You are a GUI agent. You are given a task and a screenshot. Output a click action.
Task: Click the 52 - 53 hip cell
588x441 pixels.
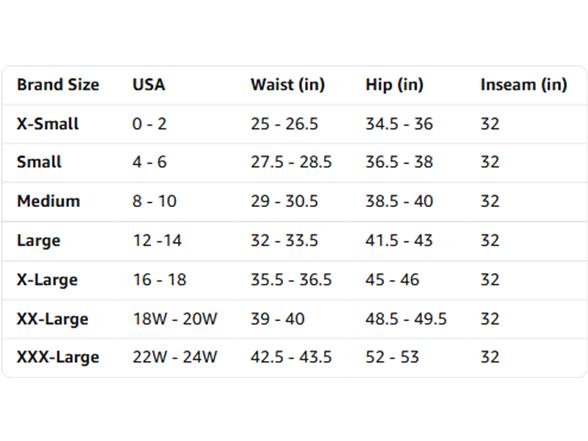pyautogui.click(x=392, y=357)
